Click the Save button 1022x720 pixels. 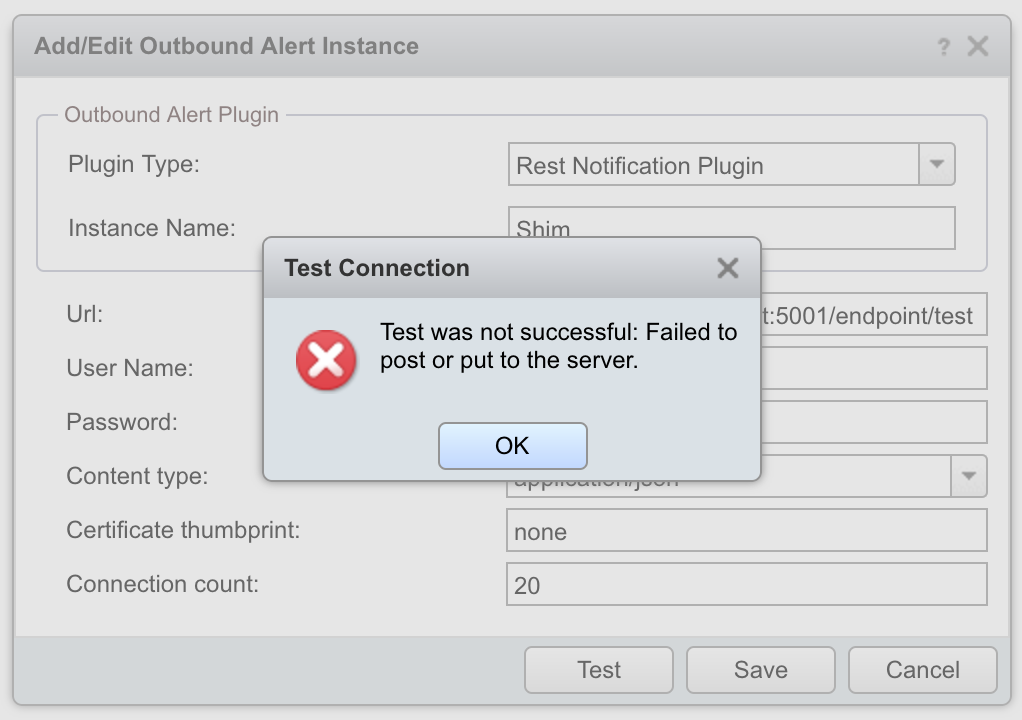(760, 670)
